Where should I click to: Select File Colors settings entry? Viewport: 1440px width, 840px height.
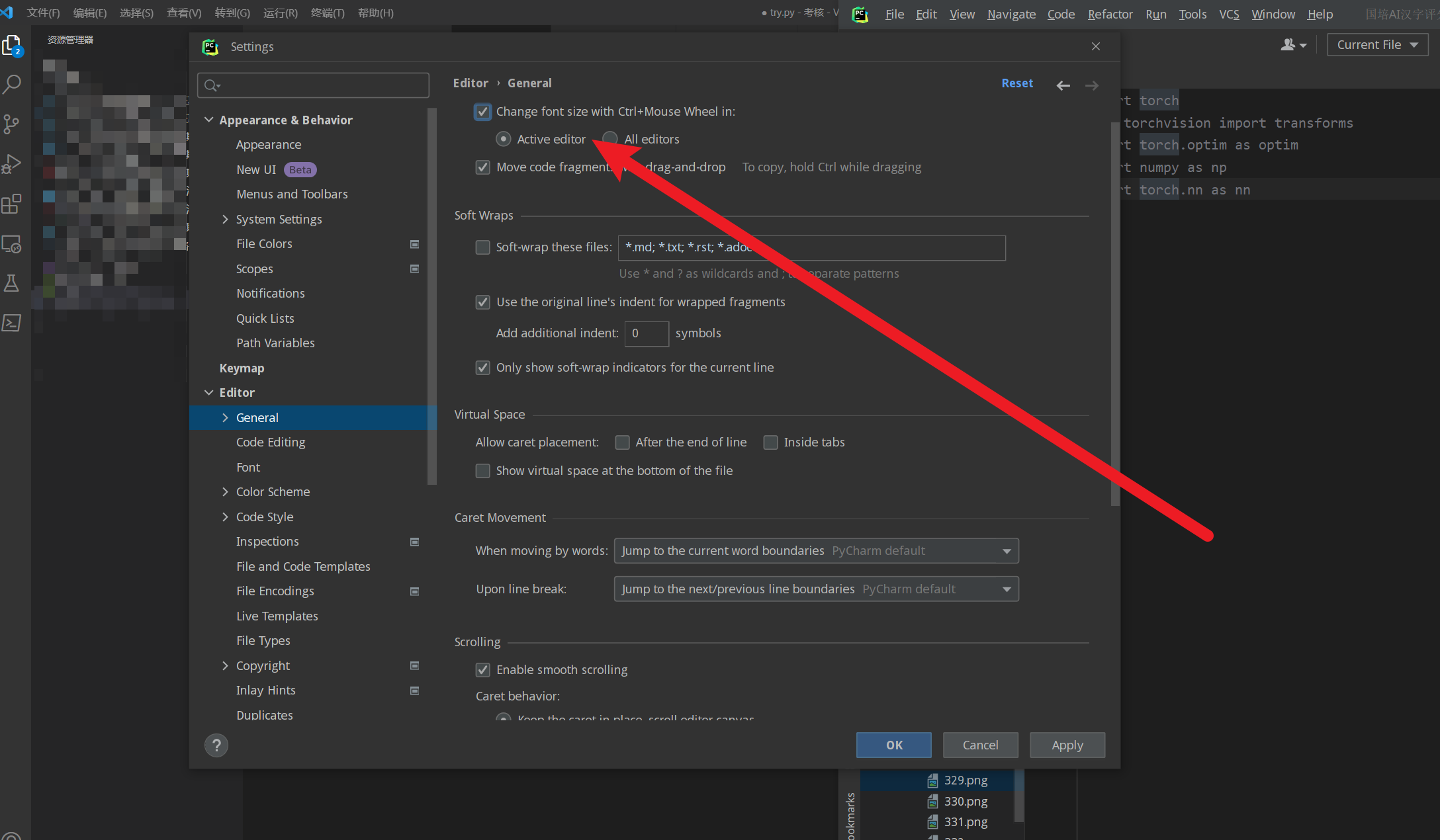(264, 243)
